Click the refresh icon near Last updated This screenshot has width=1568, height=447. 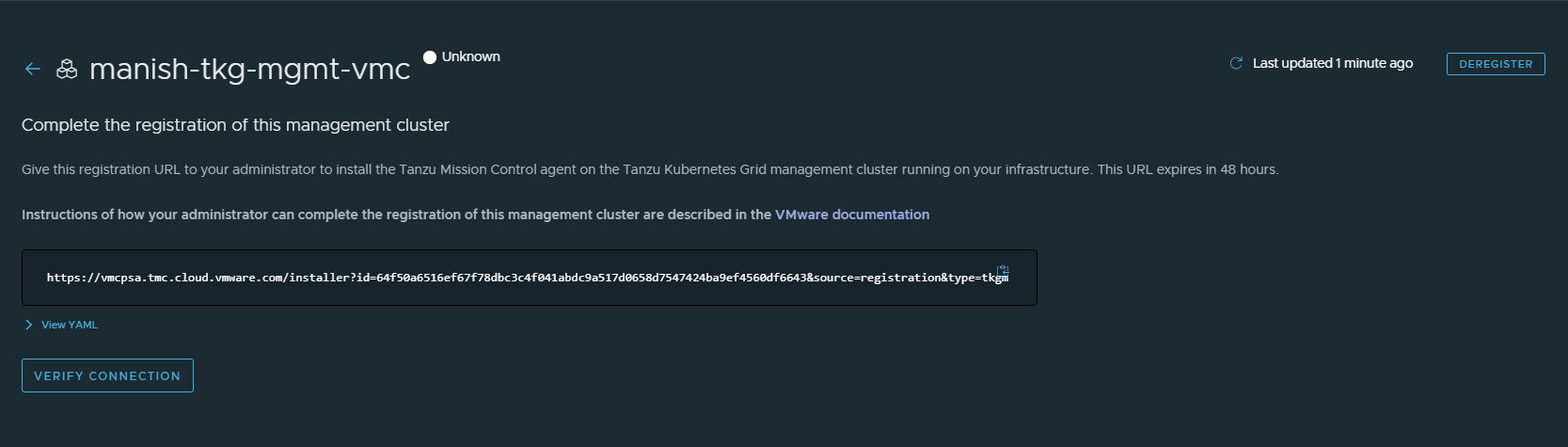pyautogui.click(x=1236, y=63)
